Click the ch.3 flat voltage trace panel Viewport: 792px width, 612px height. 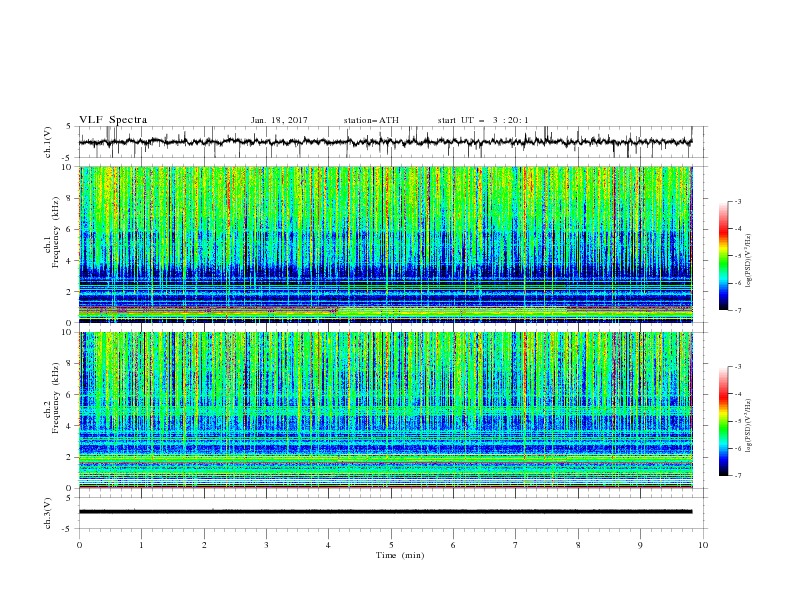[x=393, y=513]
